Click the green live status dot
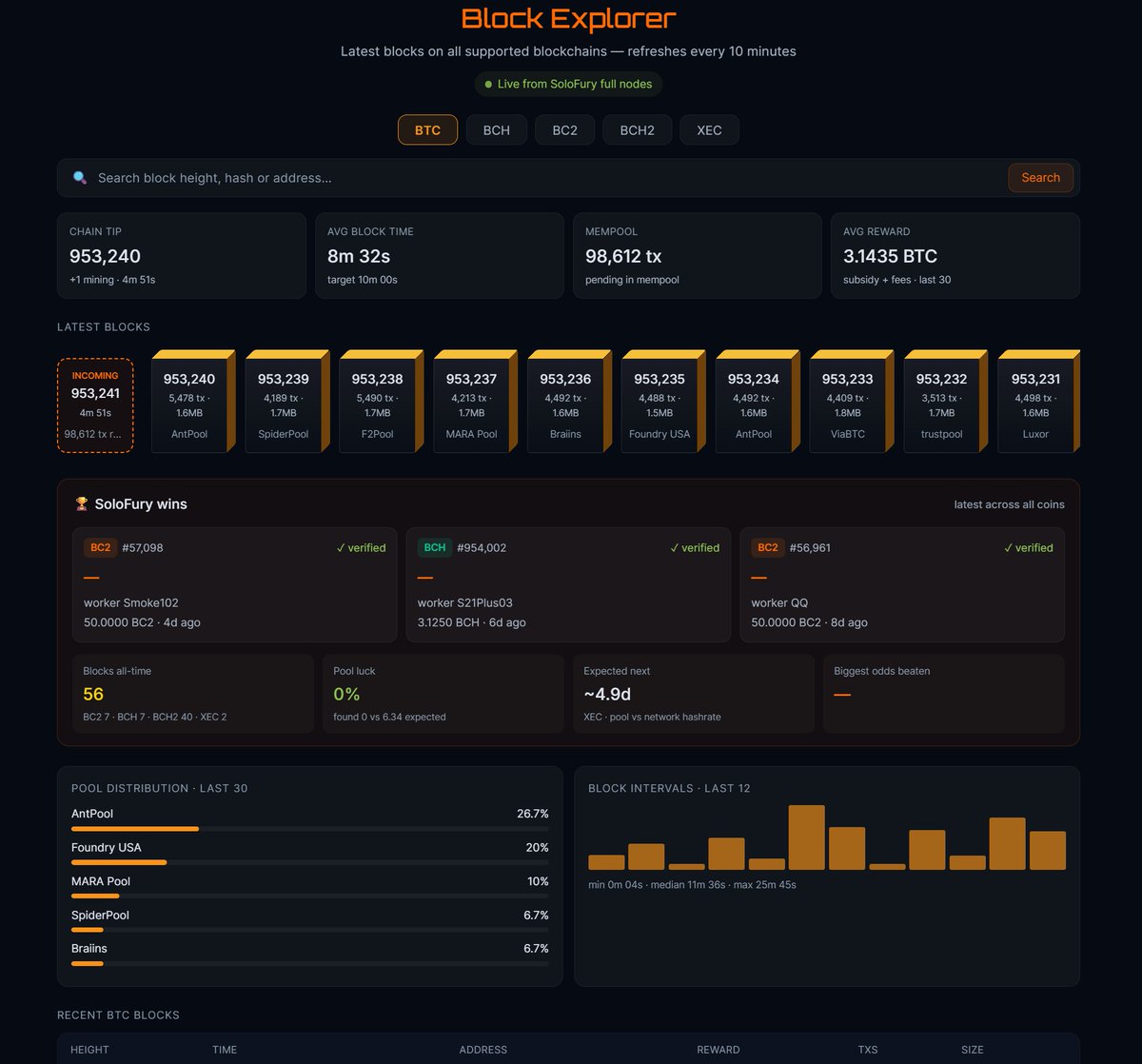1142x1064 pixels. pyautogui.click(x=488, y=84)
